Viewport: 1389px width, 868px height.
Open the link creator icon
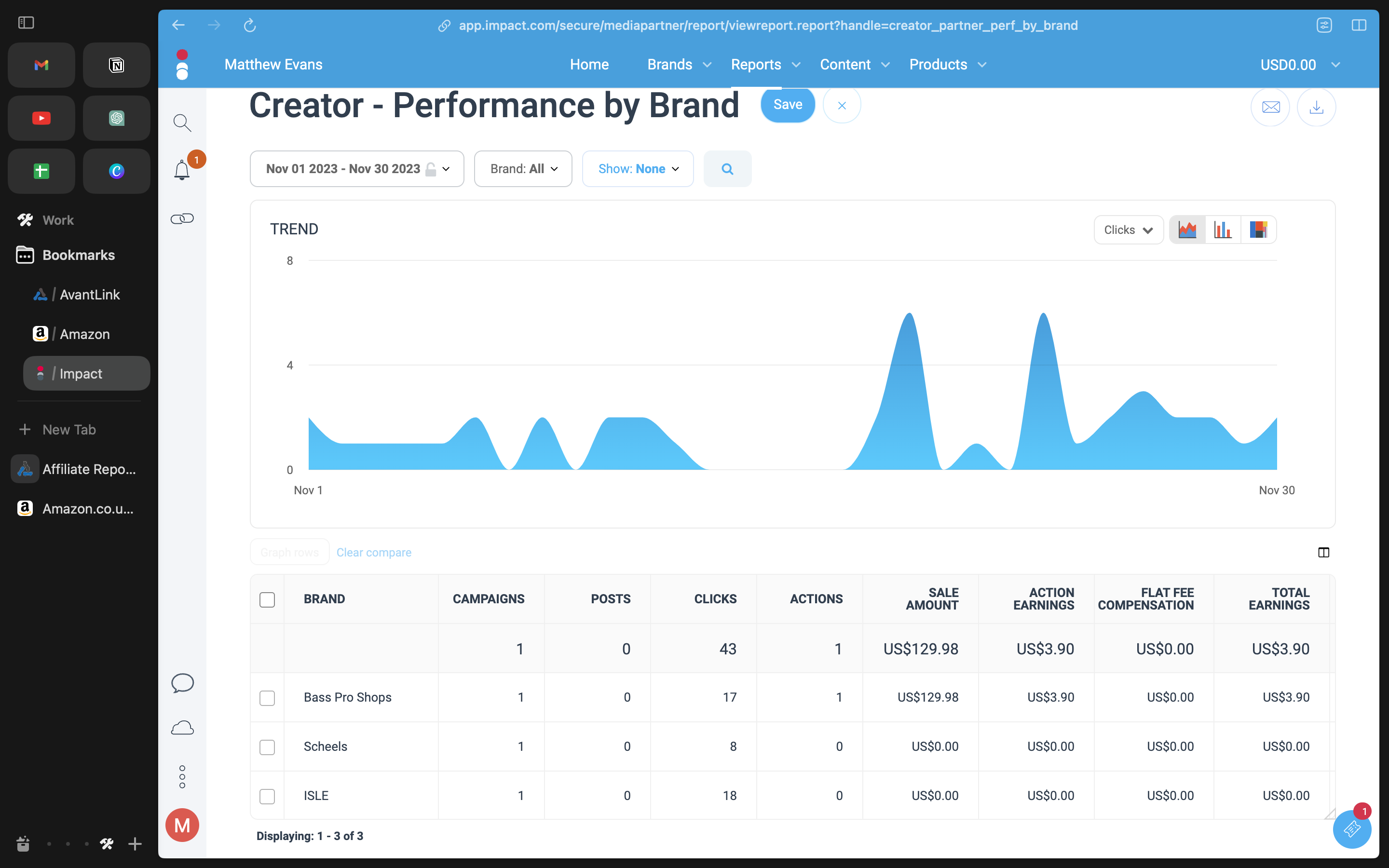point(182,219)
